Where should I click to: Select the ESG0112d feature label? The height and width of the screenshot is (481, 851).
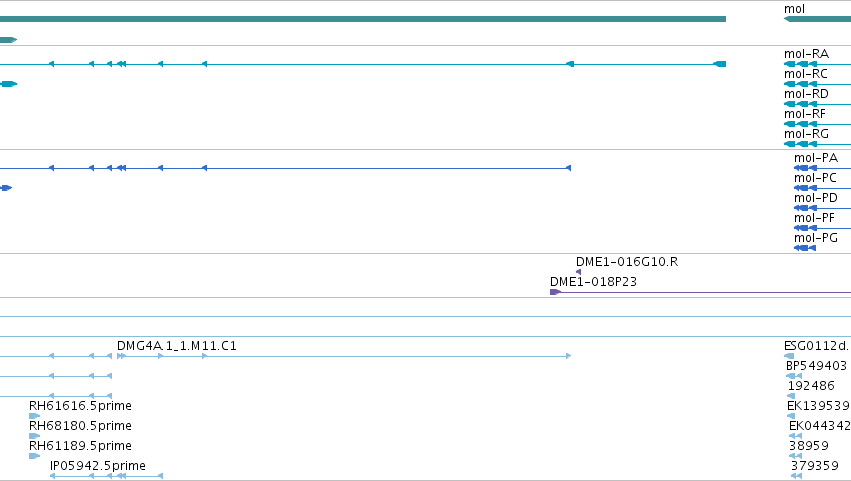click(817, 346)
